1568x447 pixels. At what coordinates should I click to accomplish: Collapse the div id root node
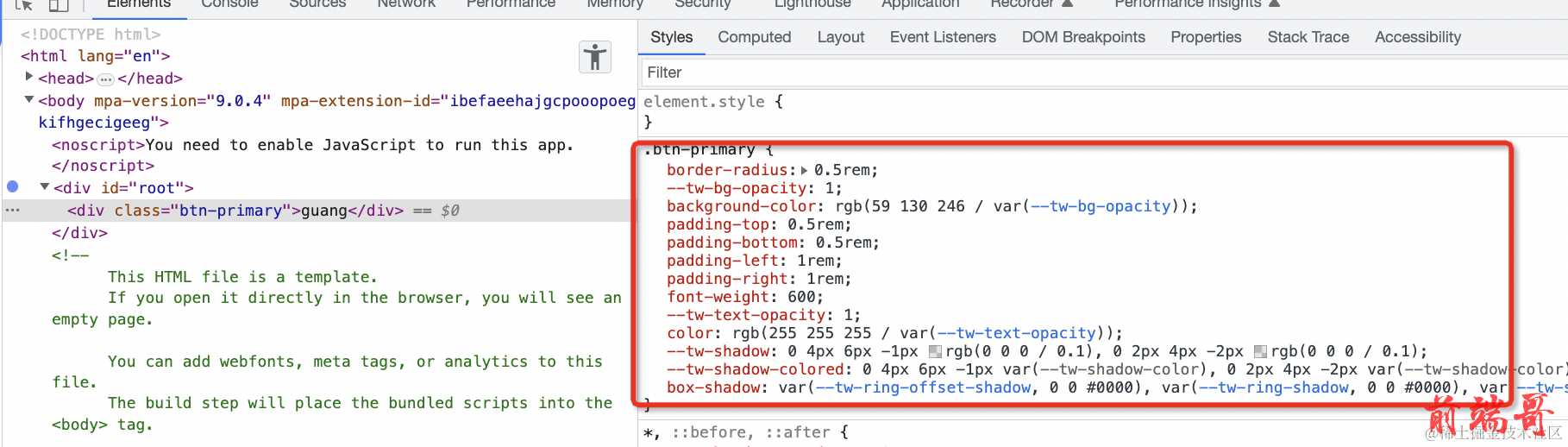point(45,187)
